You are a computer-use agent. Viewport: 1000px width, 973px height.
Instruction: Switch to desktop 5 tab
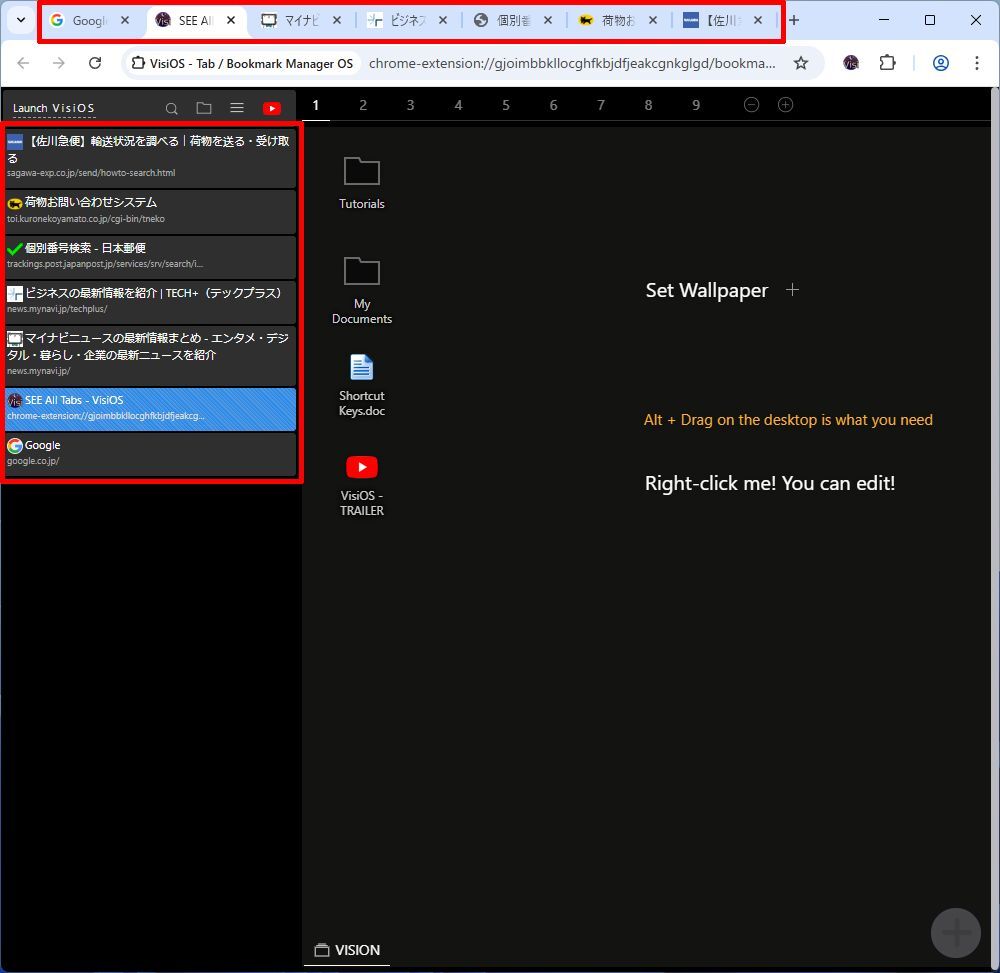coord(506,105)
